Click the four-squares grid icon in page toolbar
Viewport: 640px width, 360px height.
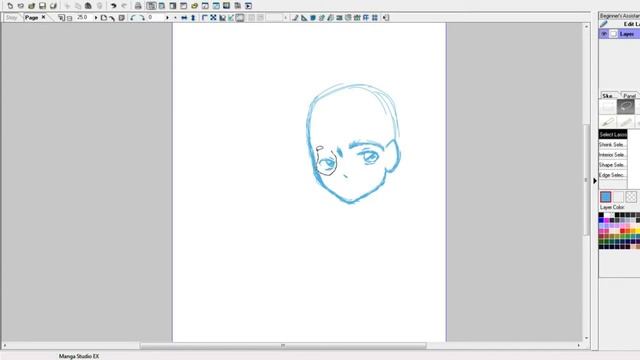pyautogui.click(x=375, y=18)
